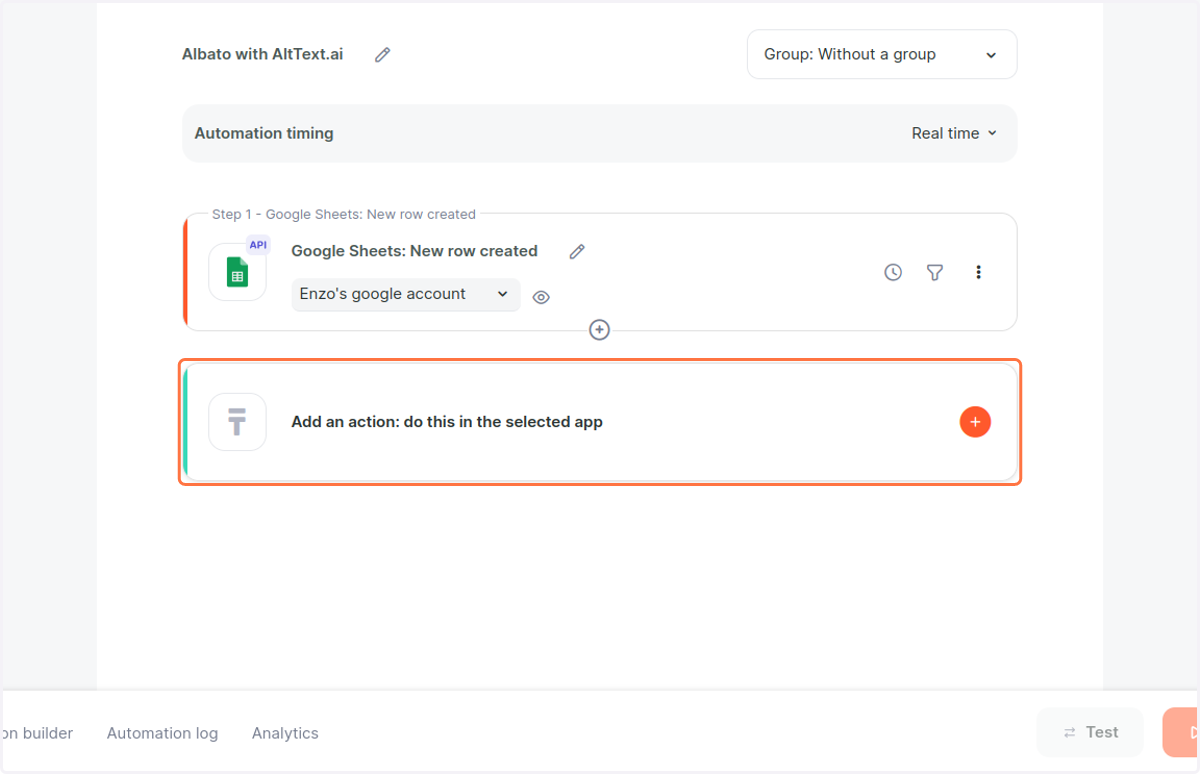
Task: Open the three-dot menu for Step 1
Action: click(978, 272)
